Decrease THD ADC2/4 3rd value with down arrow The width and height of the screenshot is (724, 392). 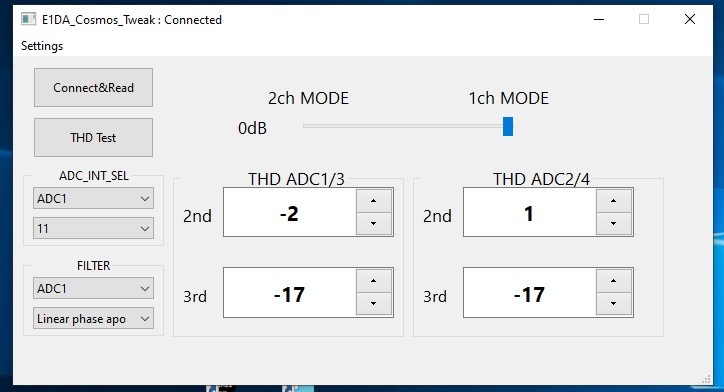tap(614, 304)
